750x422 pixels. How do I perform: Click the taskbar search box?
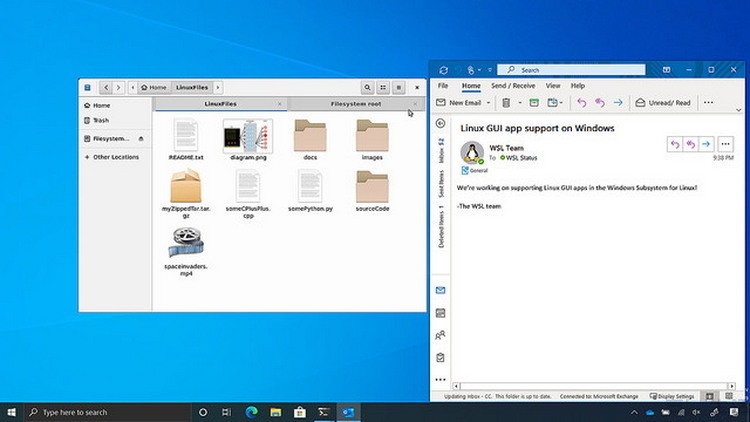tap(107, 412)
